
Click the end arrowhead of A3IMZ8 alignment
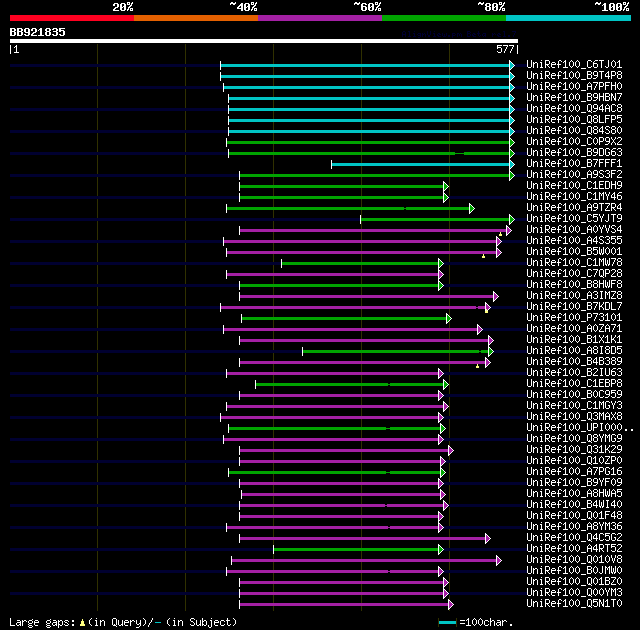[x=496, y=297]
